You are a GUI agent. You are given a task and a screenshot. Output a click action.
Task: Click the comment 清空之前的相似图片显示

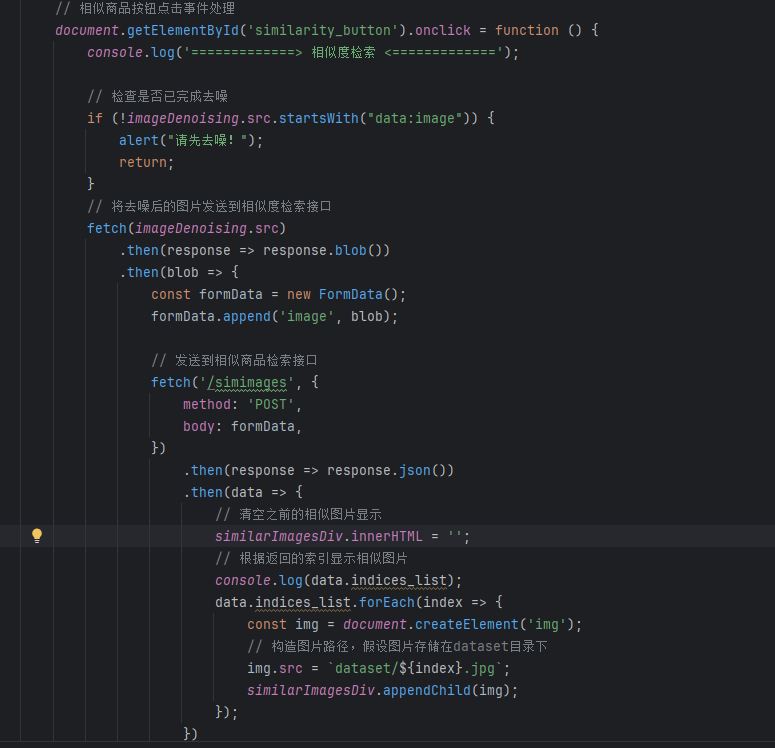(299, 515)
